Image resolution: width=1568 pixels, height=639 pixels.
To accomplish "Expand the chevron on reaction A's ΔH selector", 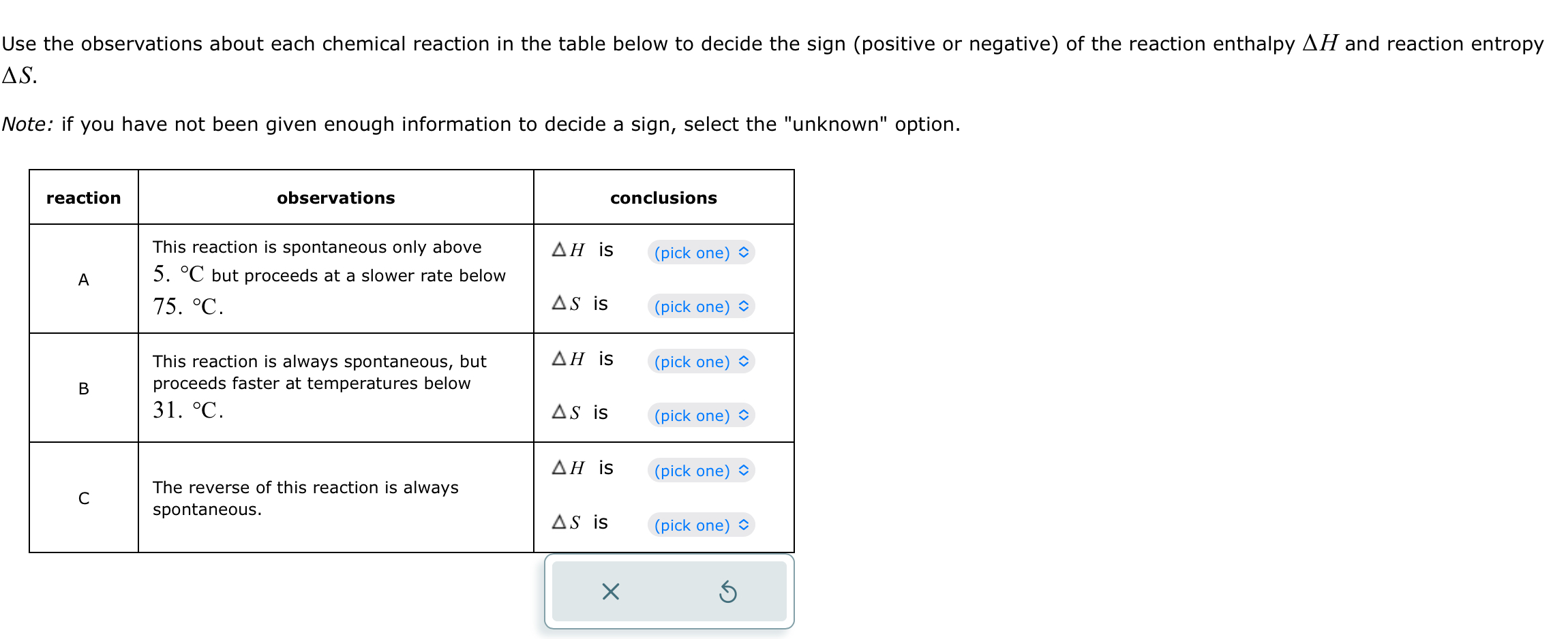I will pos(744,252).
